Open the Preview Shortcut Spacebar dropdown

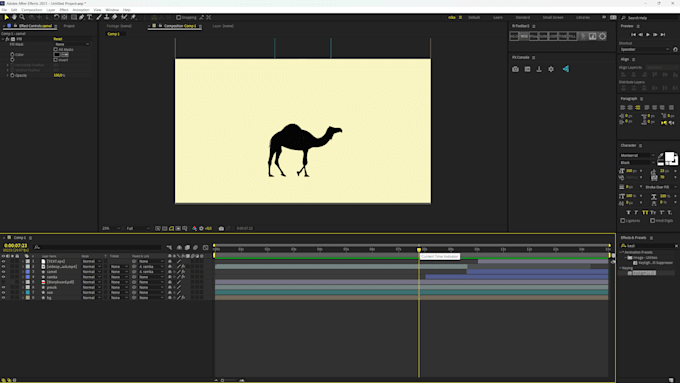[x=644, y=49]
